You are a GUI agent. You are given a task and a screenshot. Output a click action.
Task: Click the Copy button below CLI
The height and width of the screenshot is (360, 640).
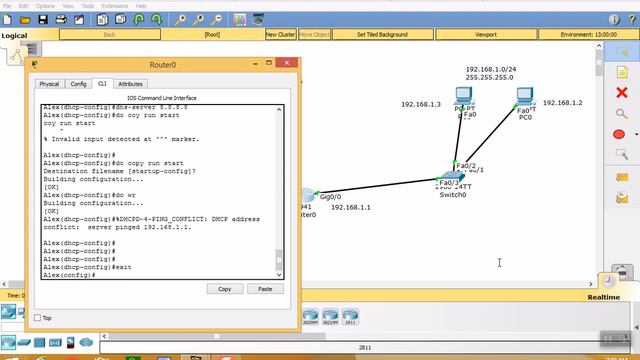tap(224, 289)
